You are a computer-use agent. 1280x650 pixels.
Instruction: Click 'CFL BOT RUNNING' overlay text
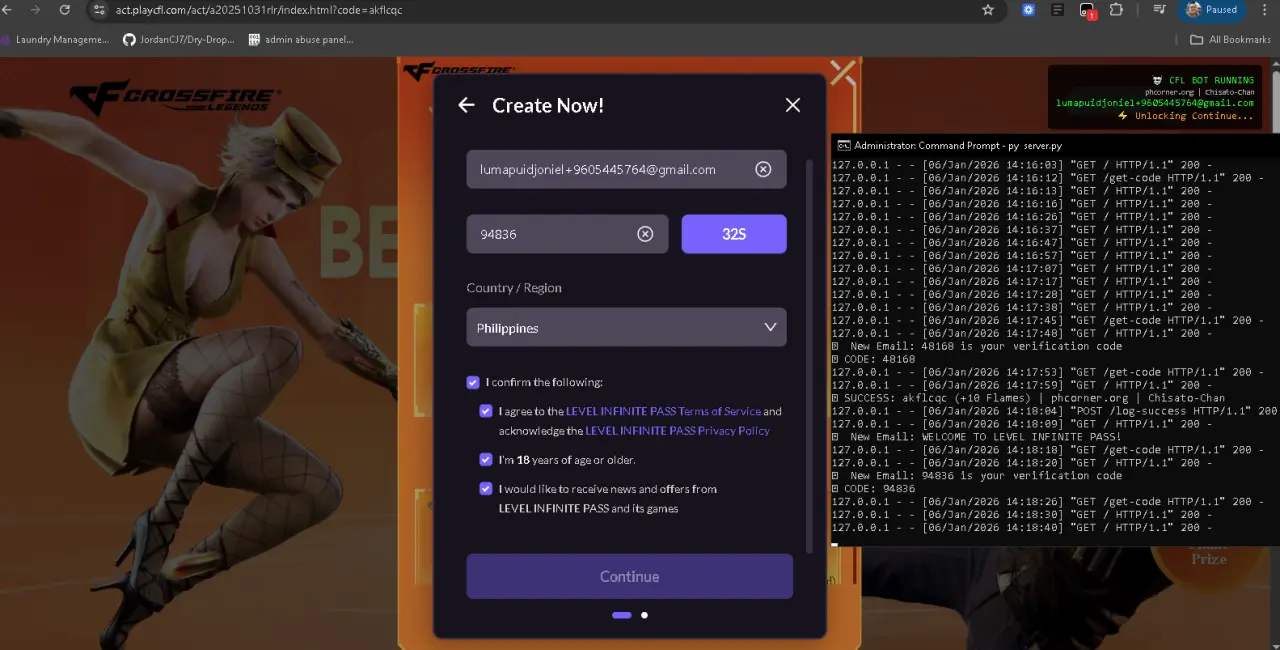point(1211,80)
